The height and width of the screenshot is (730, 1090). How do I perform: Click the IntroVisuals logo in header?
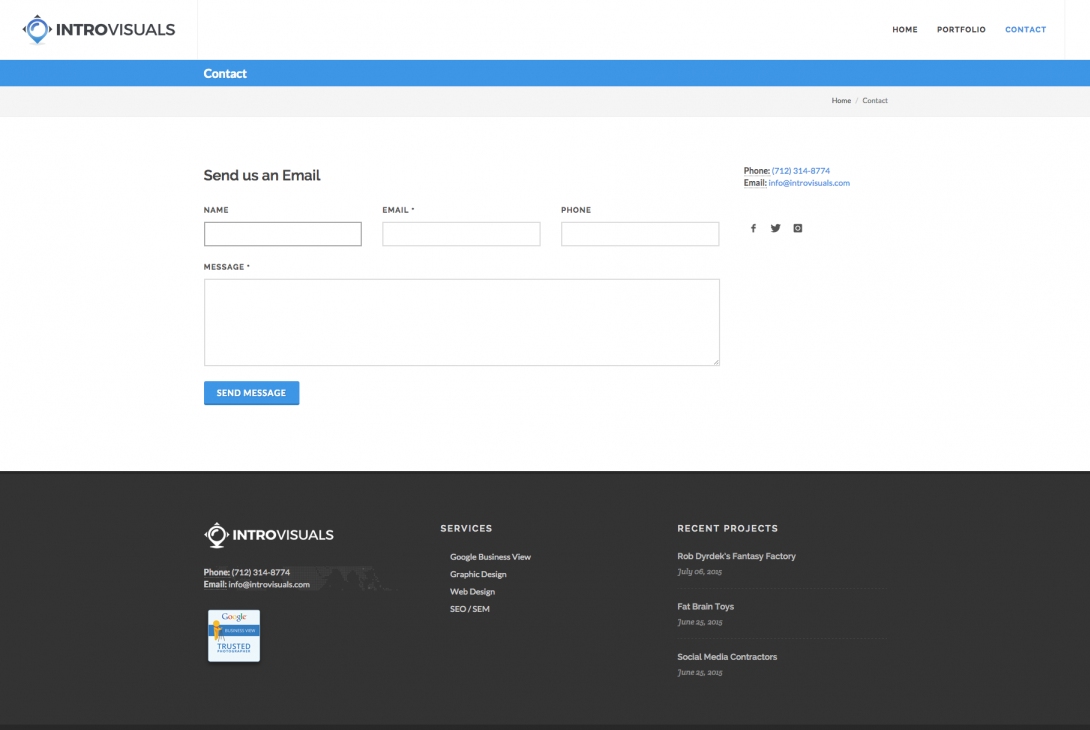pyautogui.click(x=99, y=30)
